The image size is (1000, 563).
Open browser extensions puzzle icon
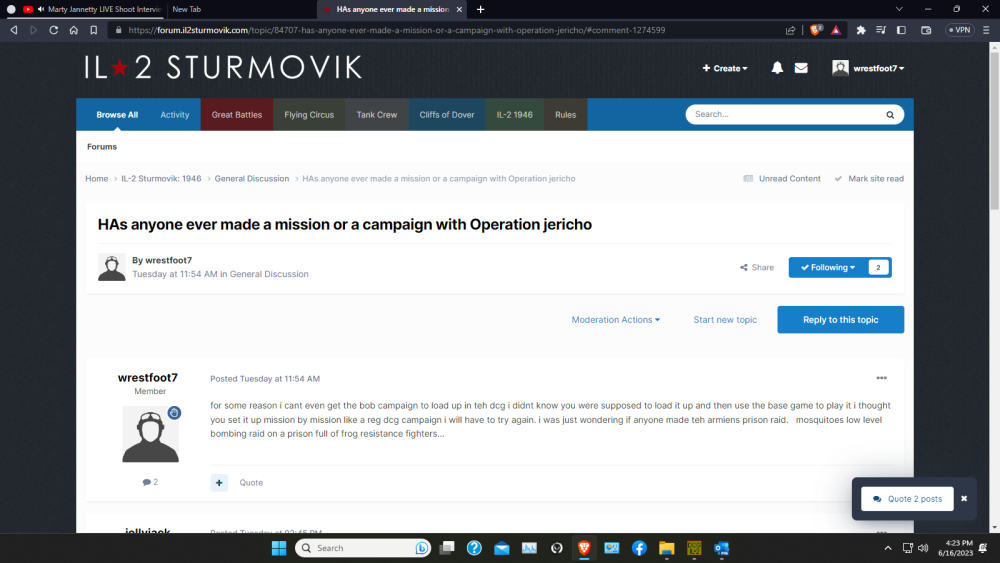click(x=861, y=30)
